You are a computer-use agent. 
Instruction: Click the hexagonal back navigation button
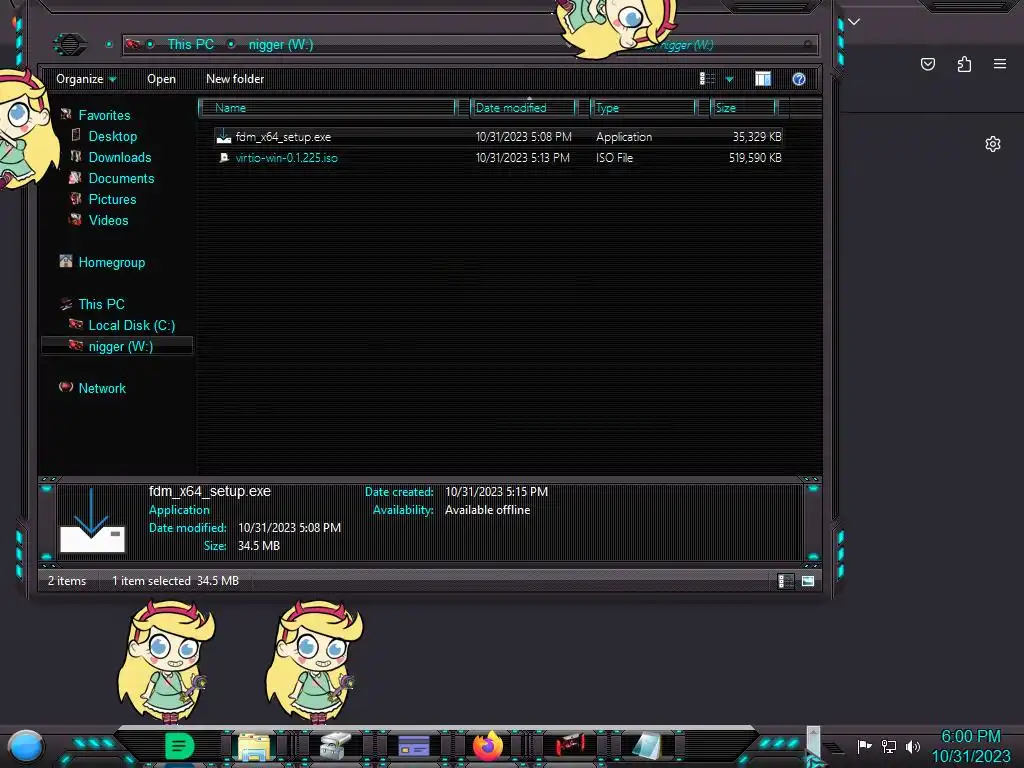click(x=69, y=44)
